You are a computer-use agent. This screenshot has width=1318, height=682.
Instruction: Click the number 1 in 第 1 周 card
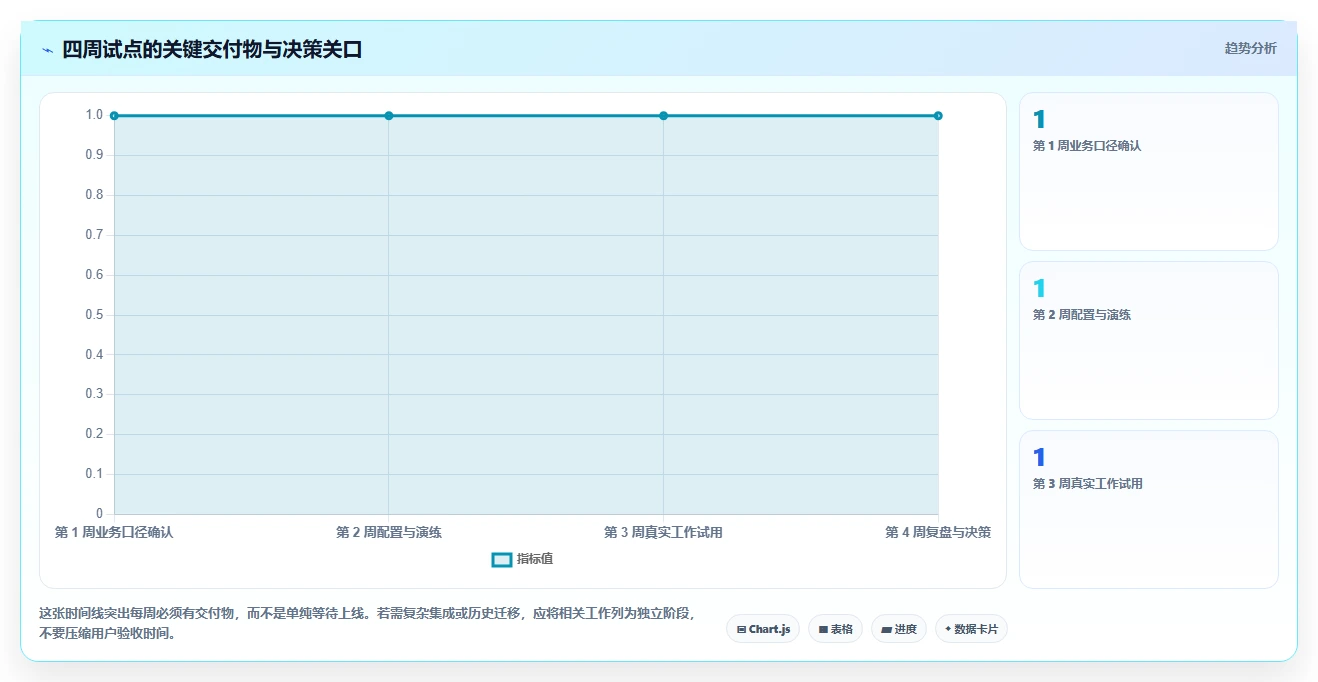(1039, 120)
